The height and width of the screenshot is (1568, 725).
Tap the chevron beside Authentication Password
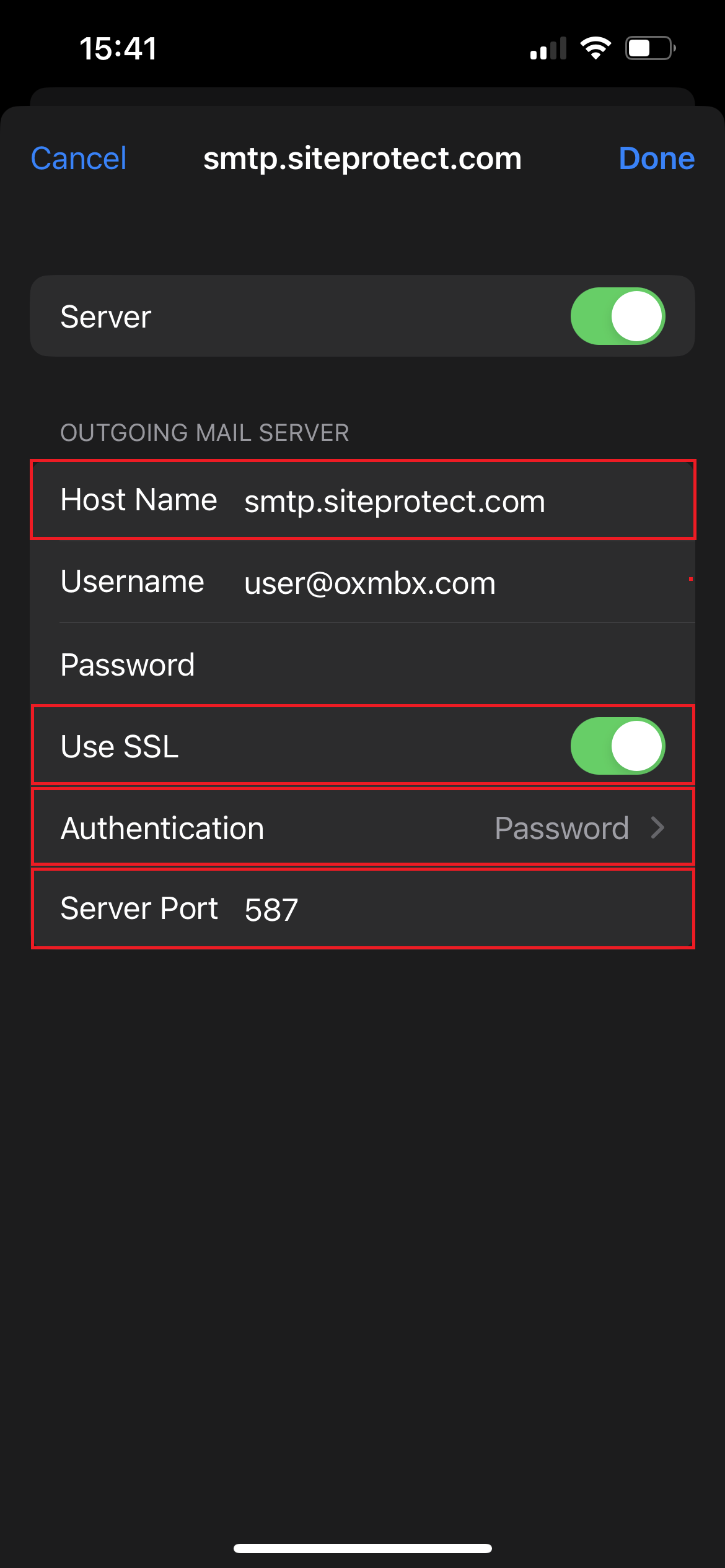pyautogui.click(x=657, y=828)
